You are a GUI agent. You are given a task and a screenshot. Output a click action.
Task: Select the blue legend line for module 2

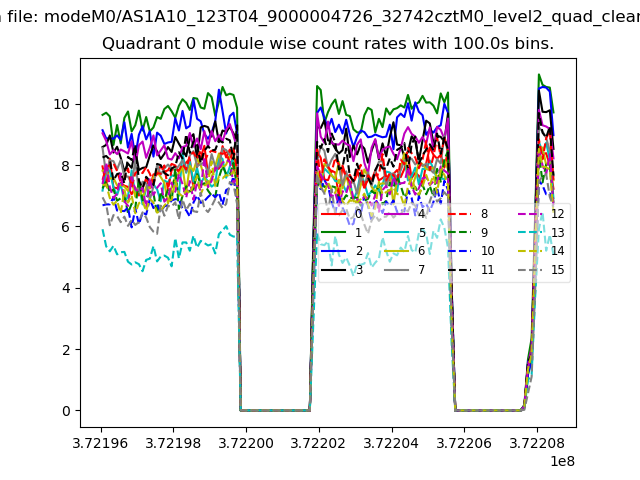click(334, 251)
